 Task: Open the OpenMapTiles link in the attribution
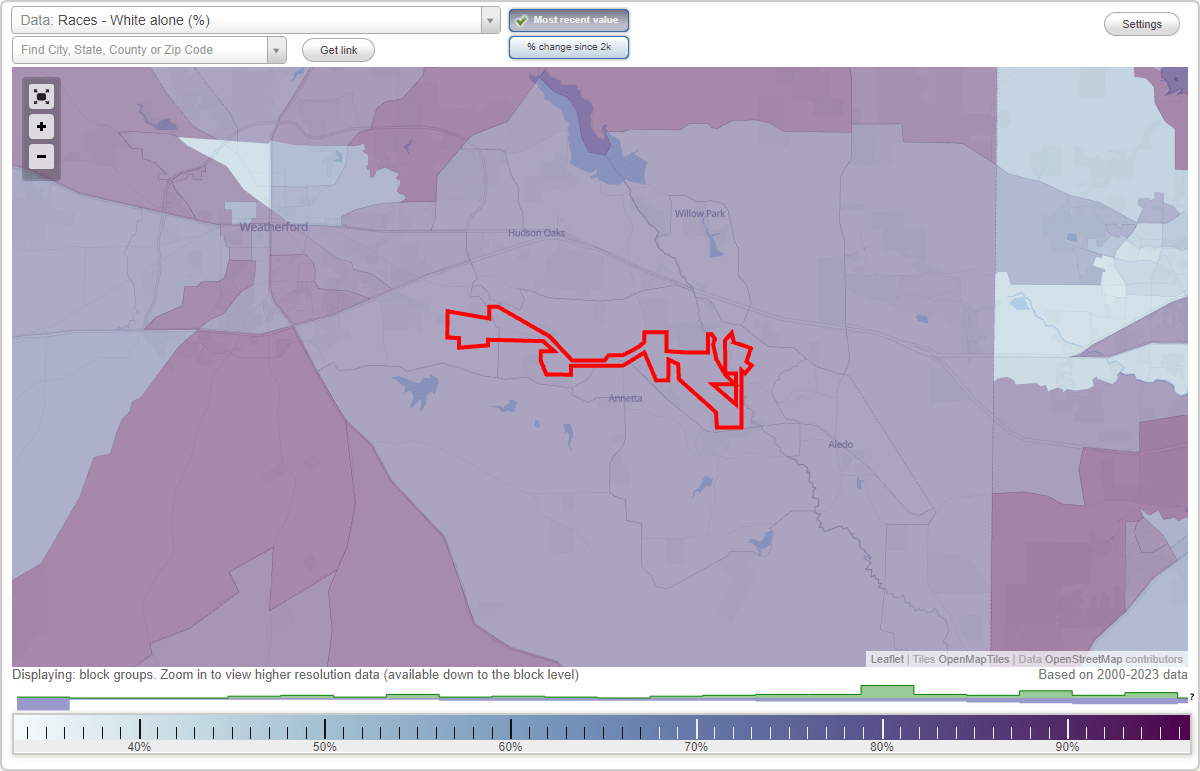coord(973,659)
